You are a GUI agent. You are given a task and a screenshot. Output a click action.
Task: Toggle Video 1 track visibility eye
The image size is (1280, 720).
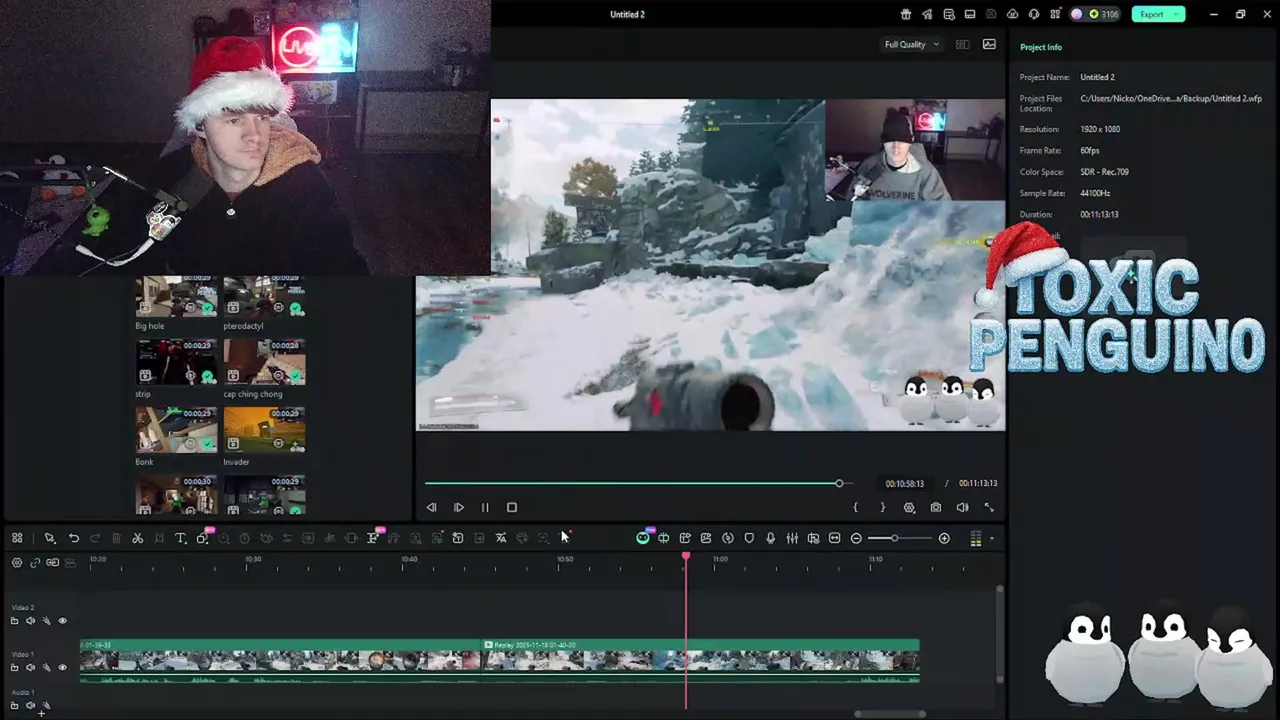[62, 667]
